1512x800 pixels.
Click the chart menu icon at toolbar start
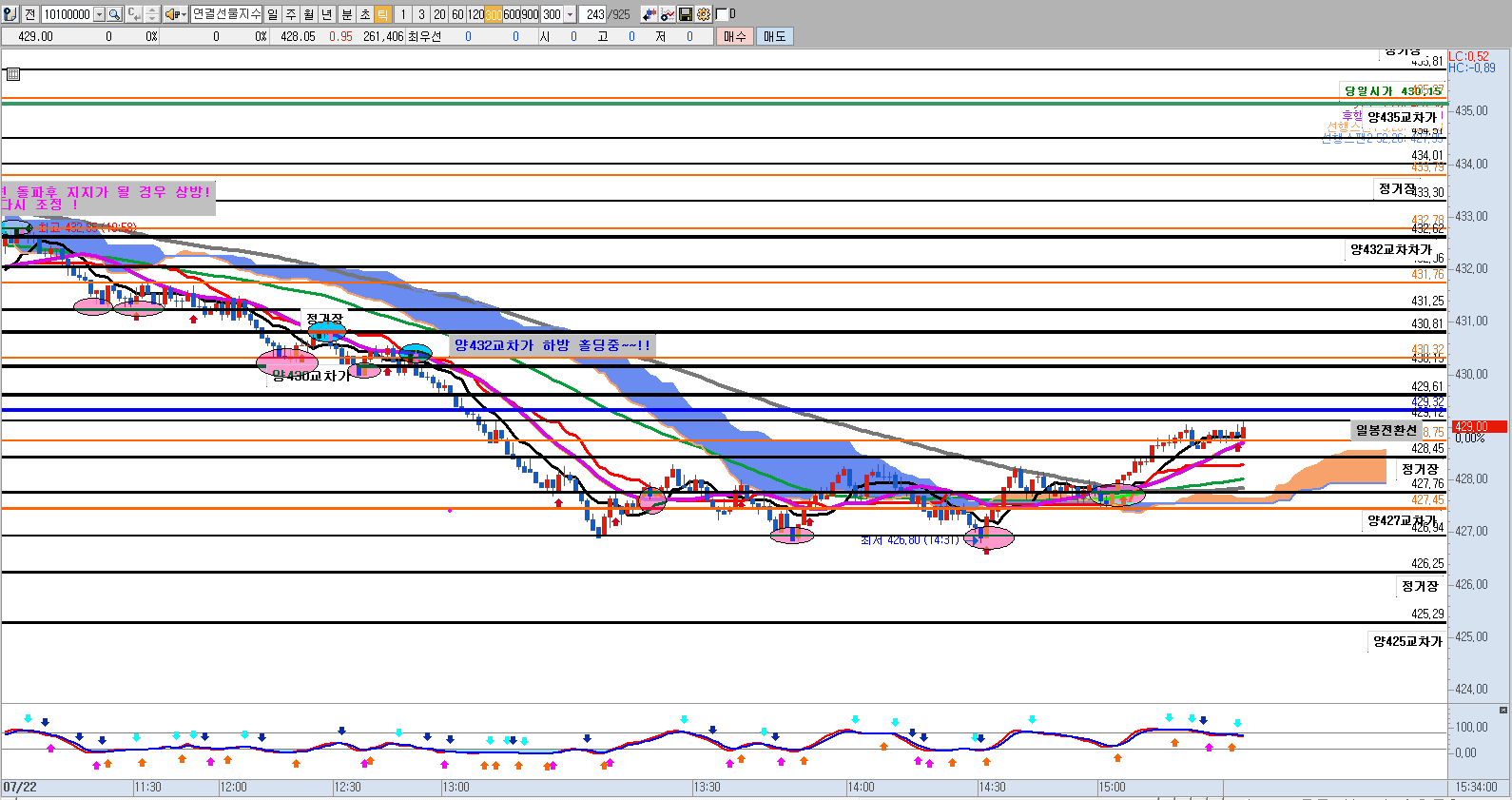(x=10, y=14)
